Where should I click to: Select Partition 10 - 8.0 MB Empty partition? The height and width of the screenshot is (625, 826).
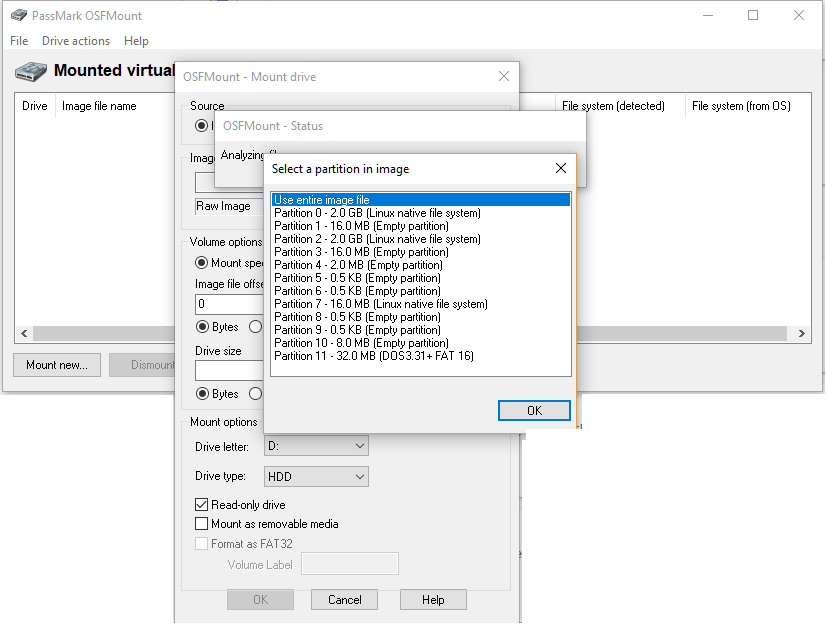coord(421,343)
